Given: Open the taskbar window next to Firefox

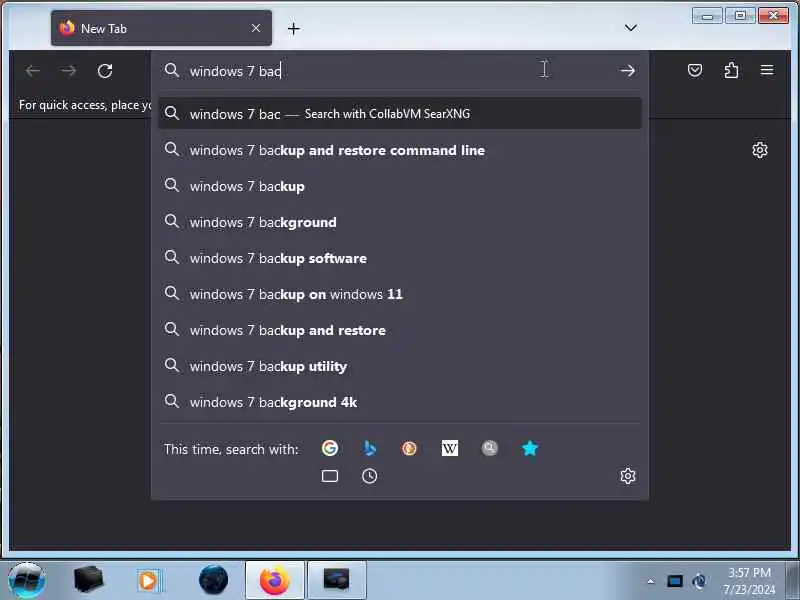Looking at the screenshot, I should tap(337, 580).
